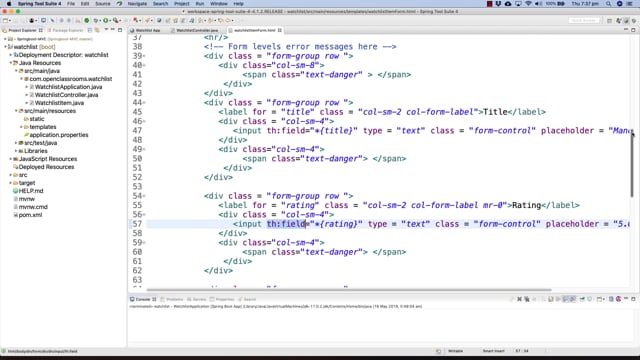Expand Deployment Descriptor: watchlist node

[11, 55]
